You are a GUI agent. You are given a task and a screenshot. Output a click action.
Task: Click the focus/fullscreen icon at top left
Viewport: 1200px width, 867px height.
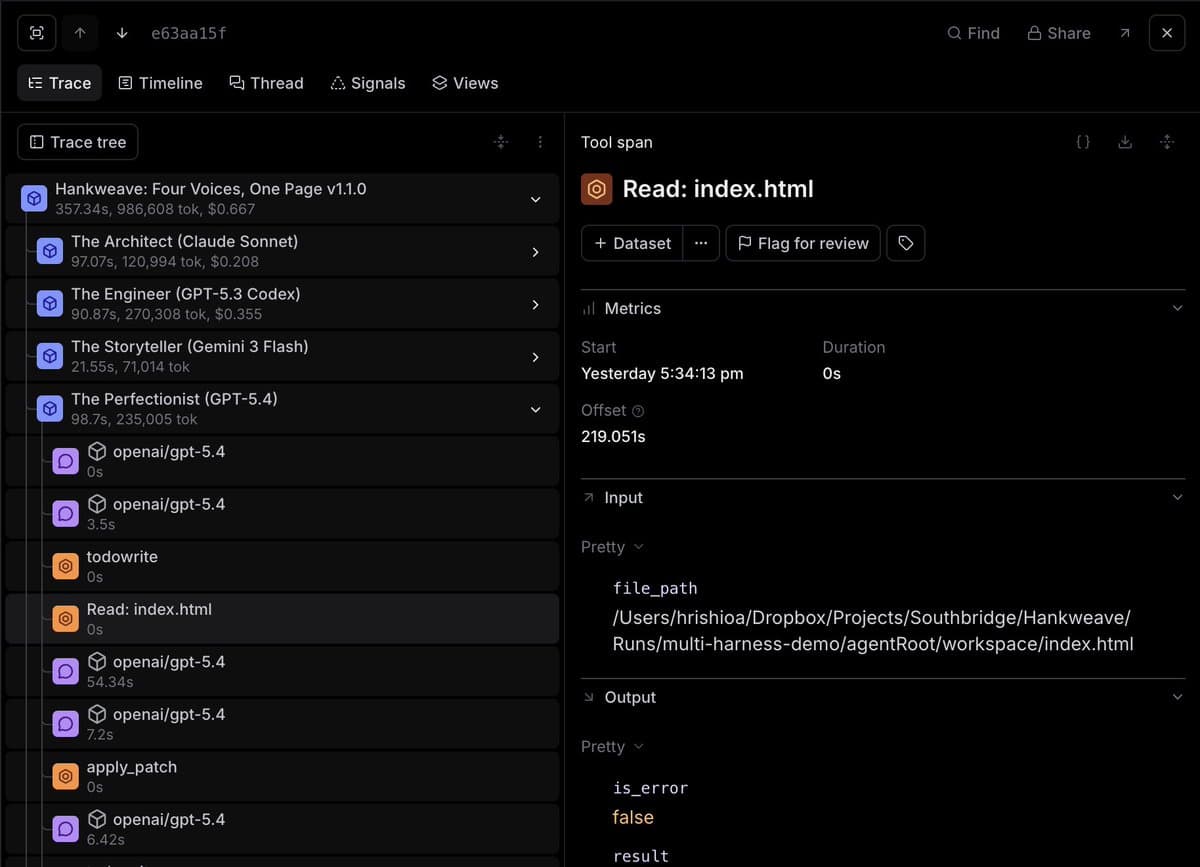pos(37,33)
